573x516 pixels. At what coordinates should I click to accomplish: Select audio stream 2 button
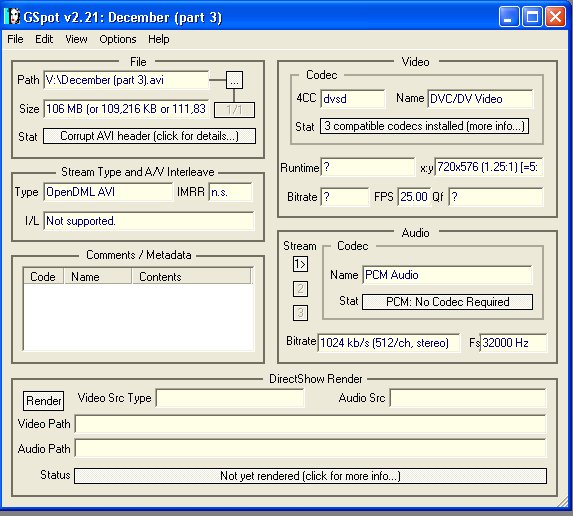pyautogui.click(x=300, y=289)
